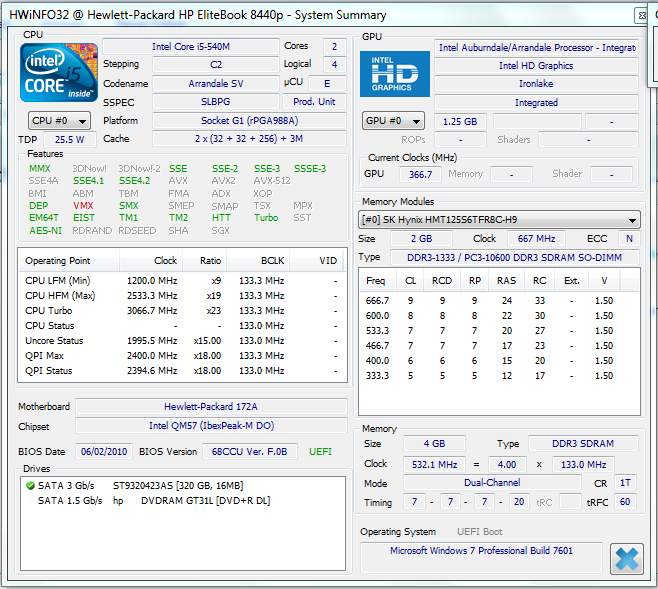Click the Ratio column header
Image resolution: width=658 pixels, height=589 pixels.
pos(205,261)
